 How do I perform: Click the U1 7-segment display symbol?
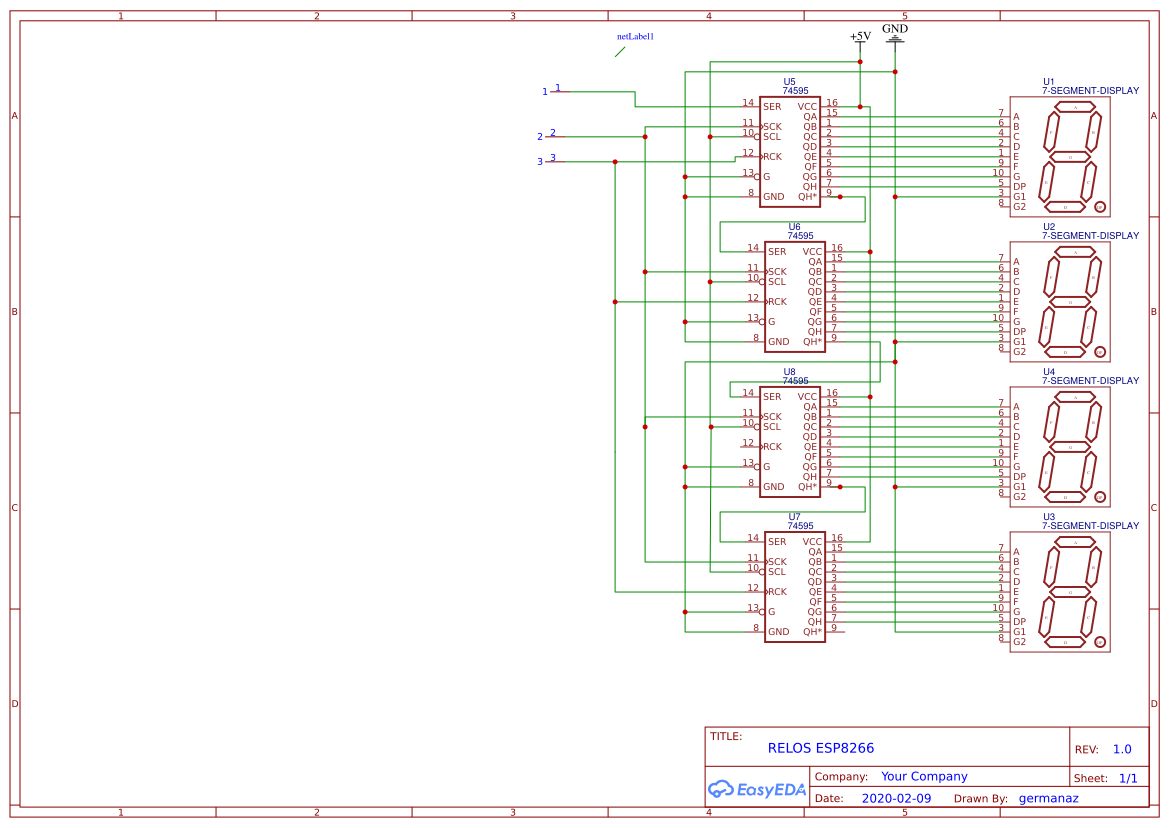click(x=1058, y=157)
